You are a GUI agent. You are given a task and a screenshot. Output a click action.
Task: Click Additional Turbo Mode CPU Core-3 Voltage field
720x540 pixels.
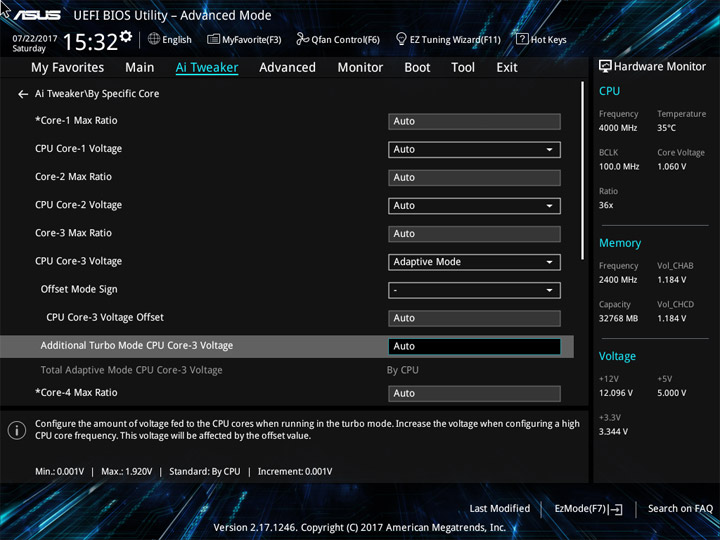point(474,347)
